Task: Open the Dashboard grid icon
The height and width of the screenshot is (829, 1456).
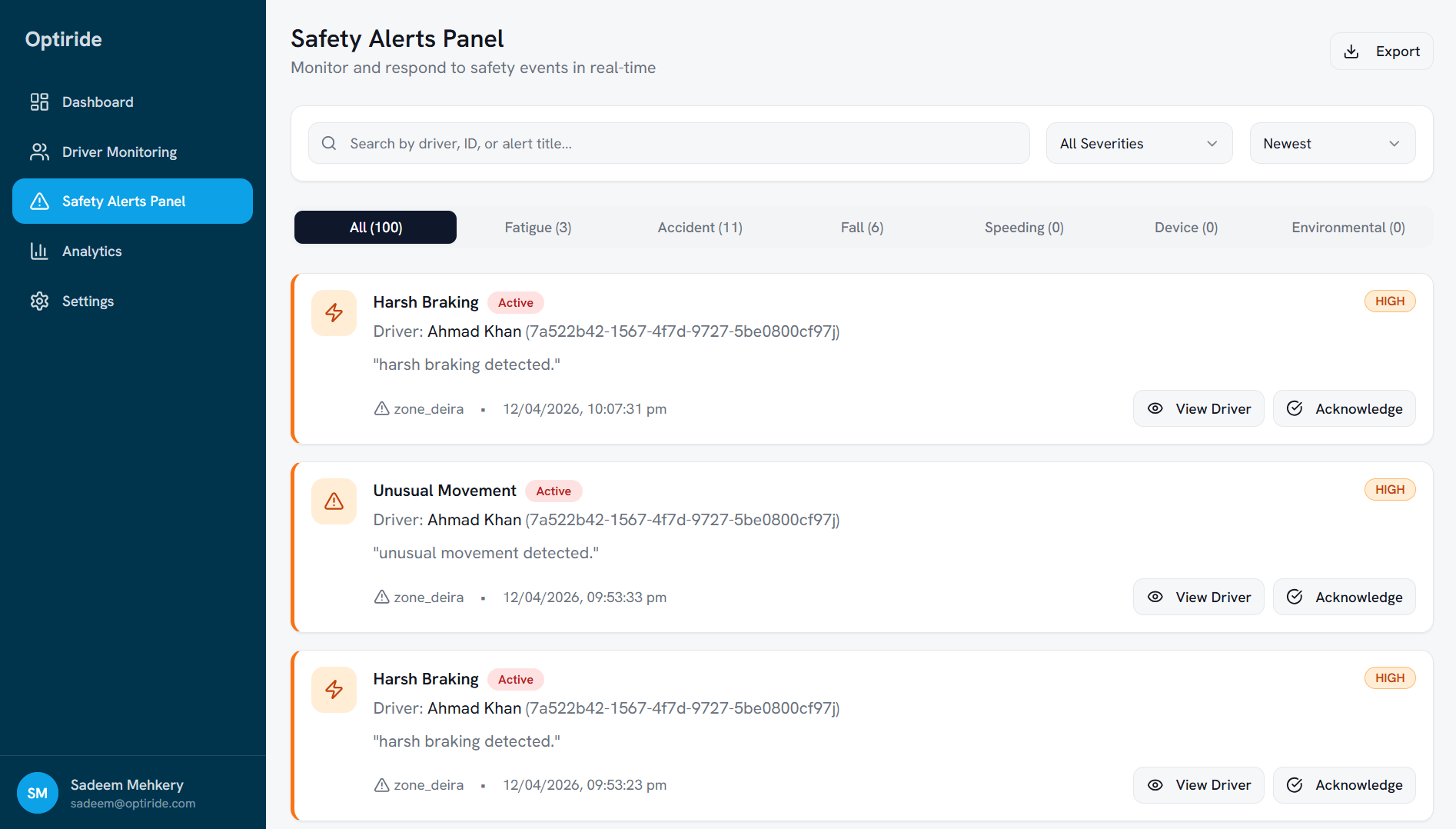Action: [39, 102]
